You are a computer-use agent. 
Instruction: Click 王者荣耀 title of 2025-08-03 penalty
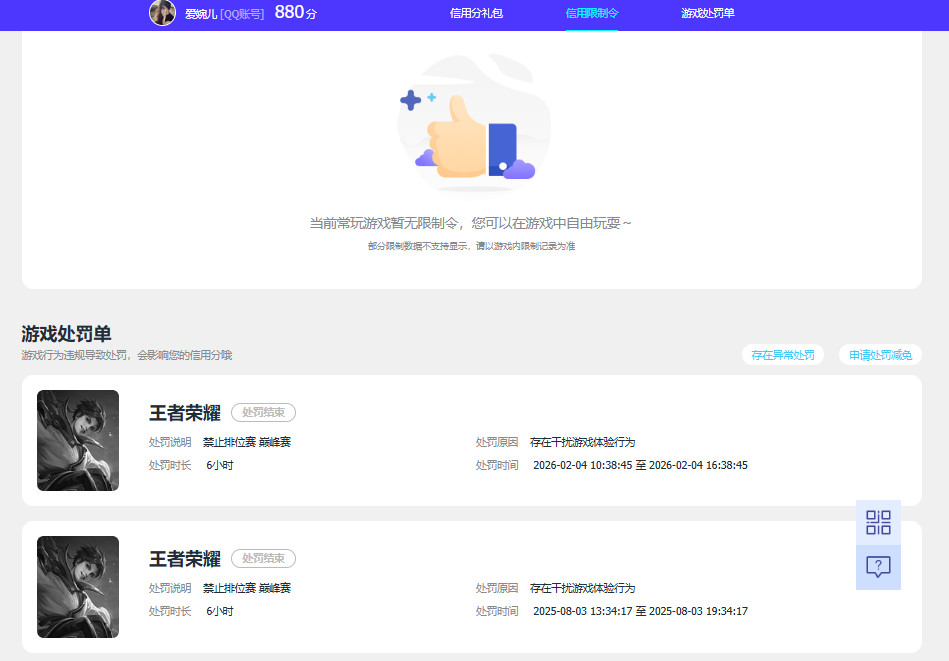click(x=185, y=559)
